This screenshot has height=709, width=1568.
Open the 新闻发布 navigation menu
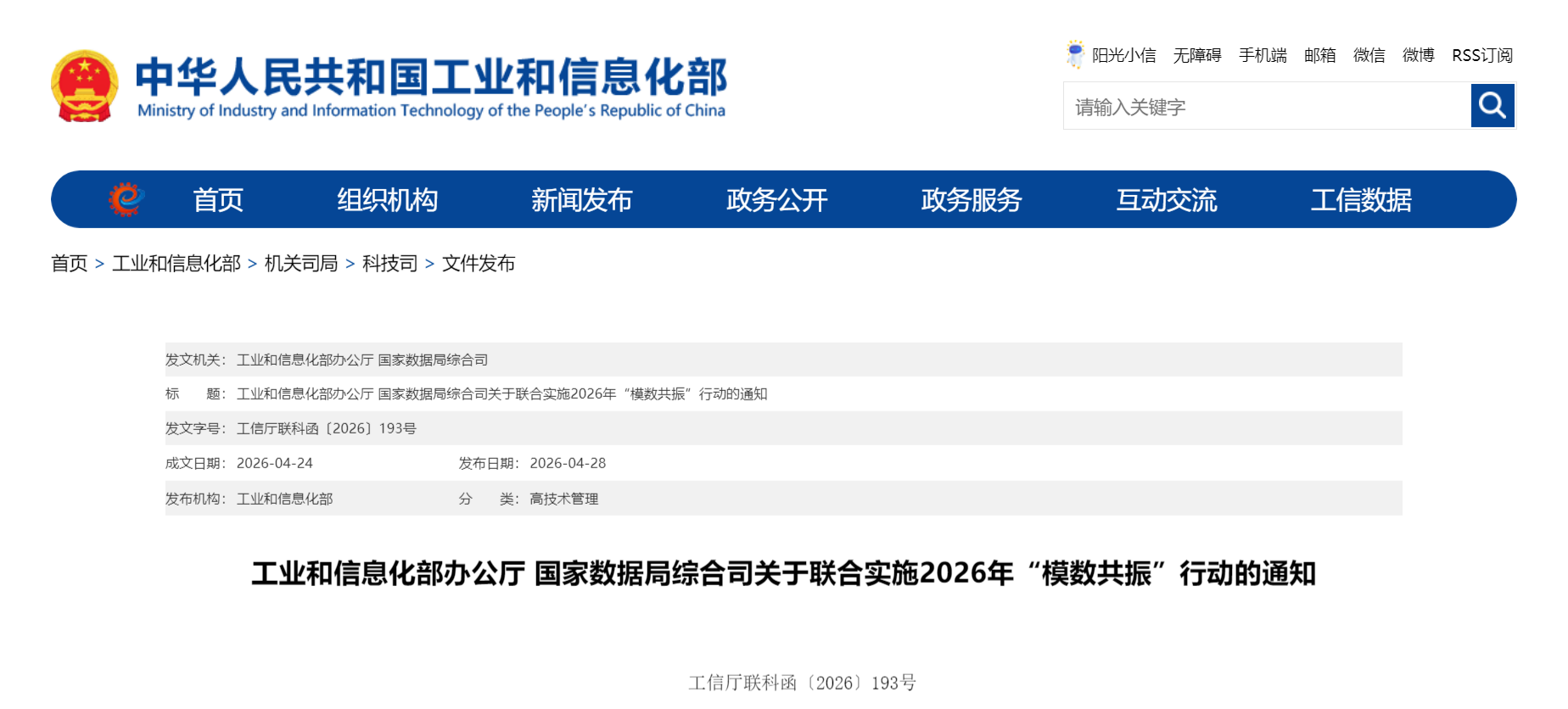point(582,200)
